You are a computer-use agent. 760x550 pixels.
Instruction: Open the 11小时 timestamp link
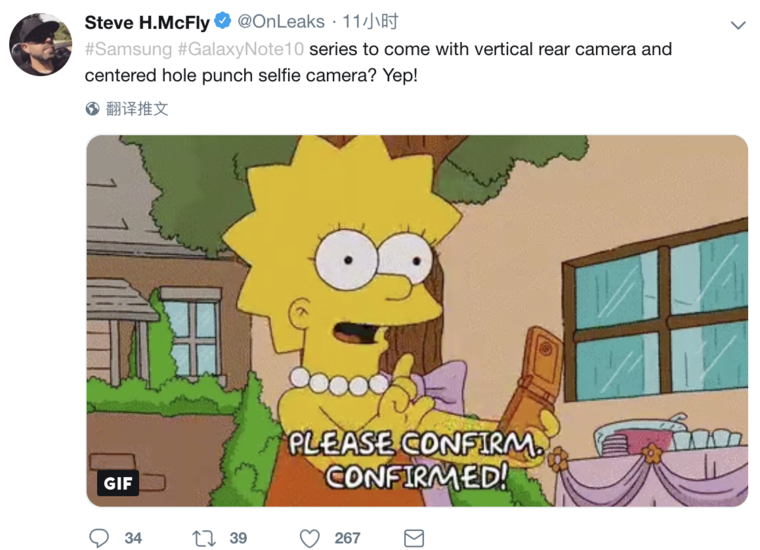370,22
